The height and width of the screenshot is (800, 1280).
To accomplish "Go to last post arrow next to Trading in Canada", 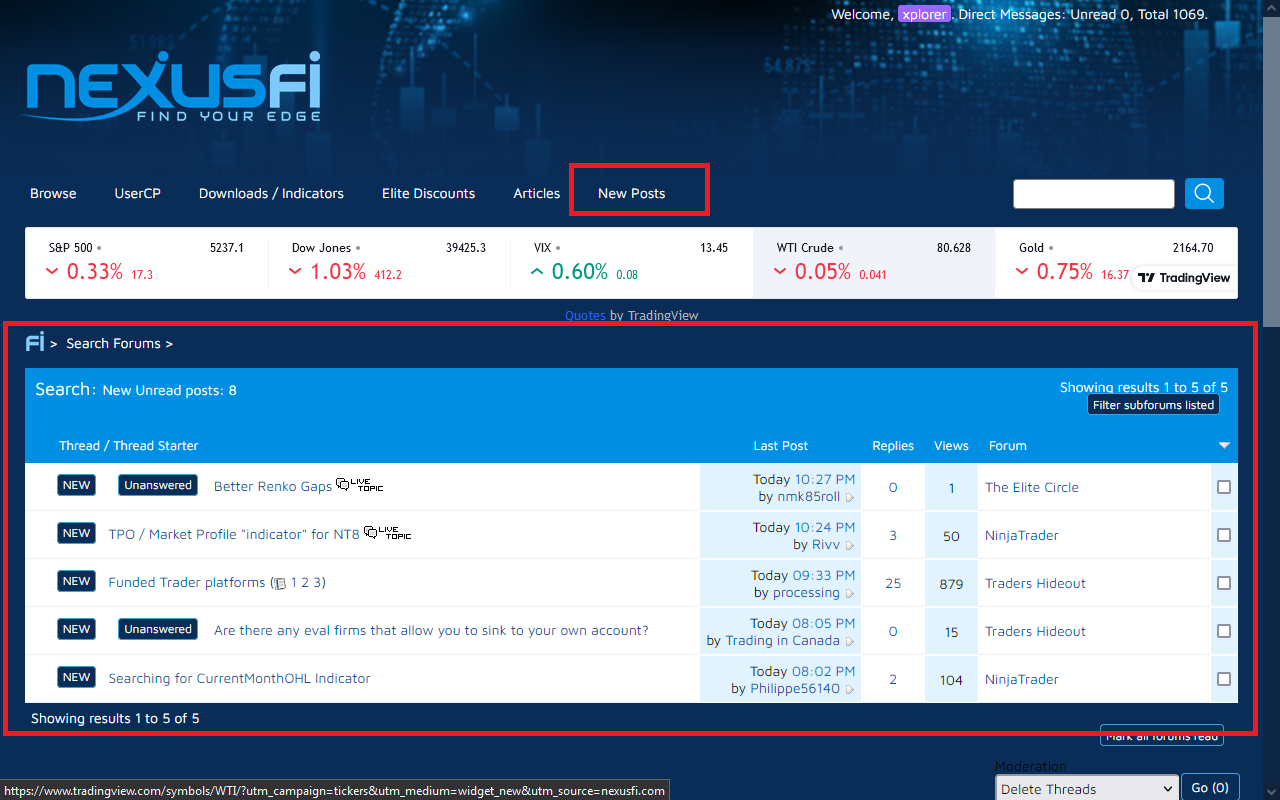I will coord(850,641).
